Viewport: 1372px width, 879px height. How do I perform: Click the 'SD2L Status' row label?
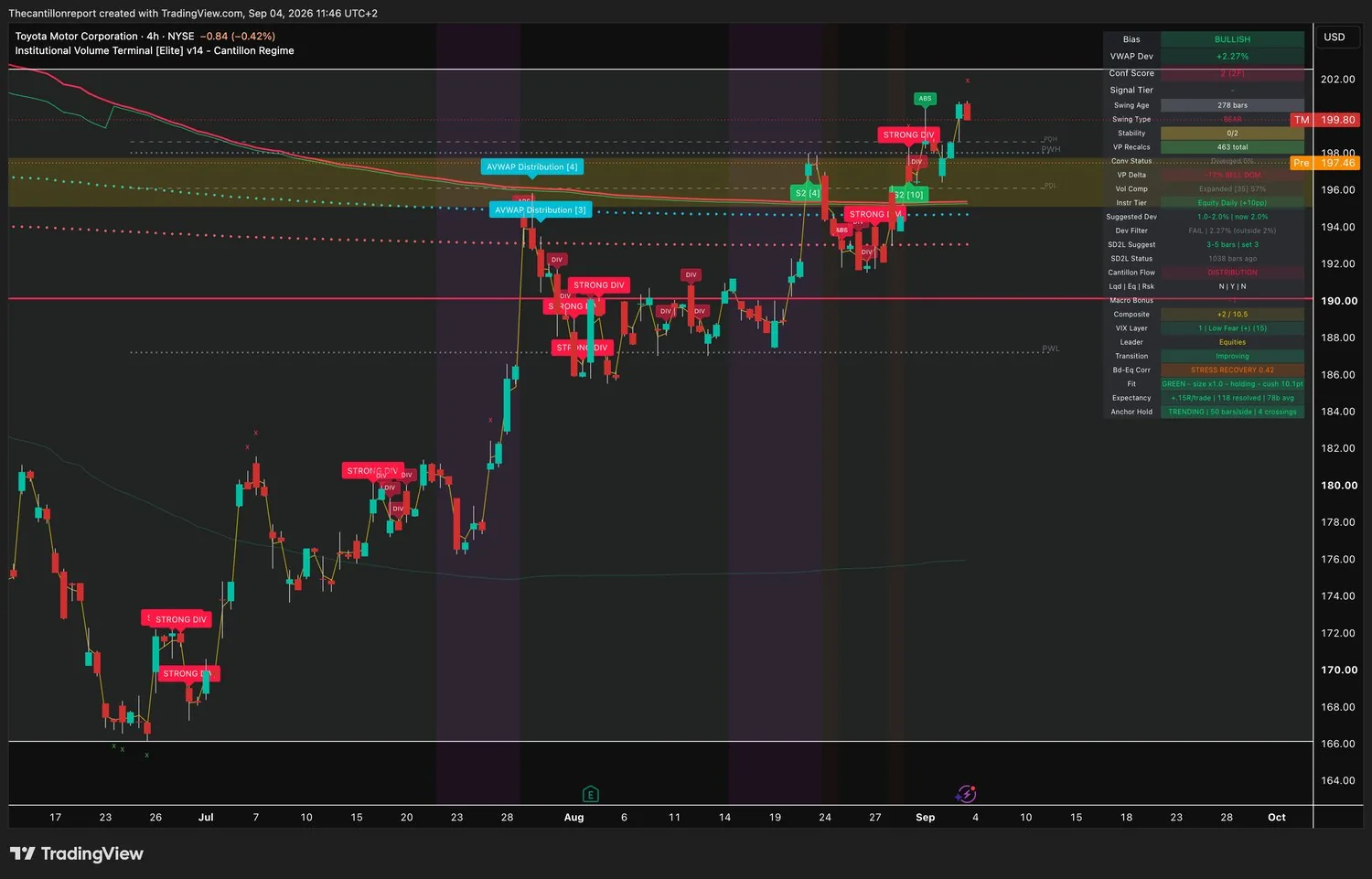[1131, 259]
